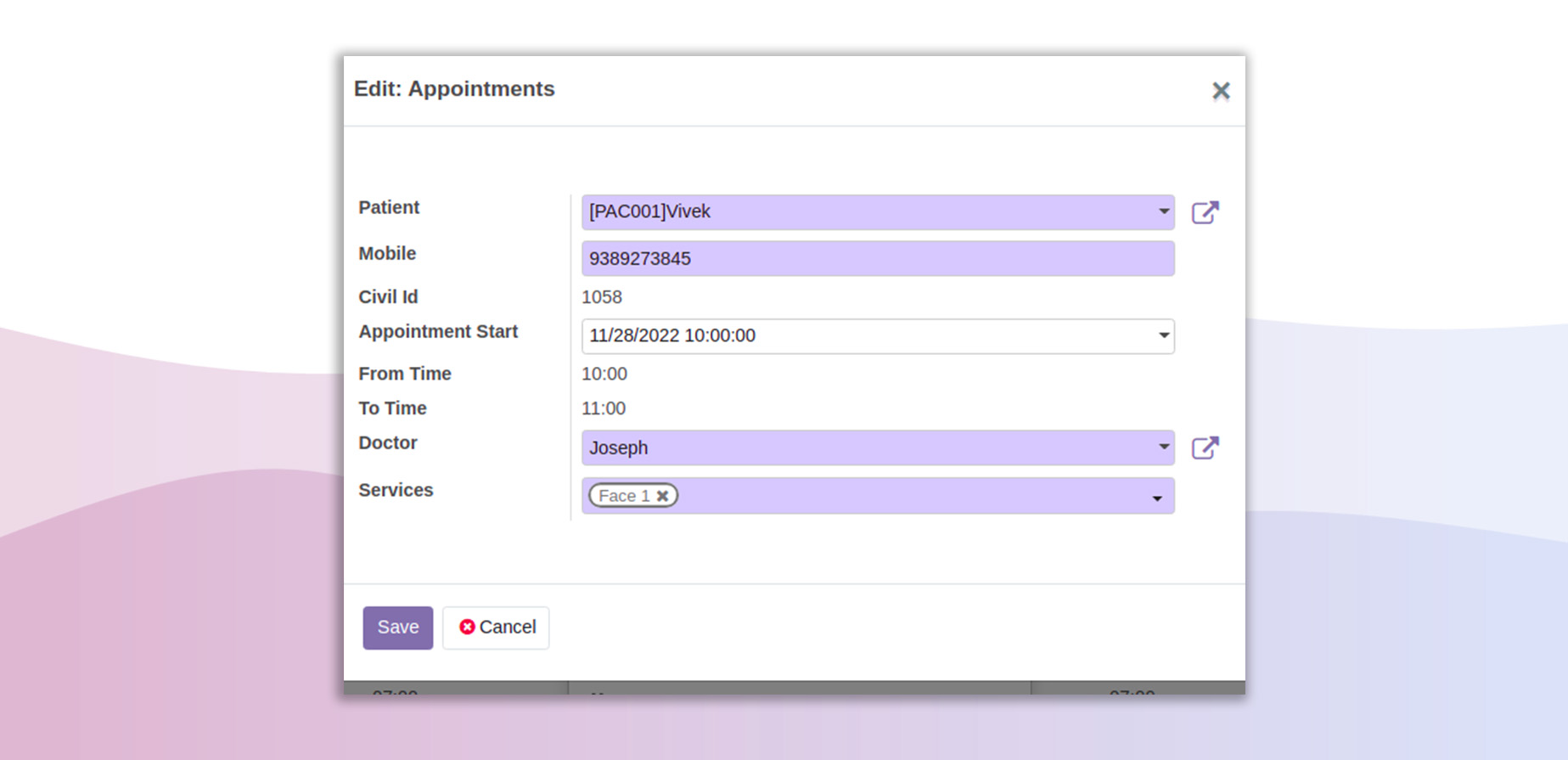Click the Doctor field label
Screen dimensions: 1568x760
click(x=388, y=442)
